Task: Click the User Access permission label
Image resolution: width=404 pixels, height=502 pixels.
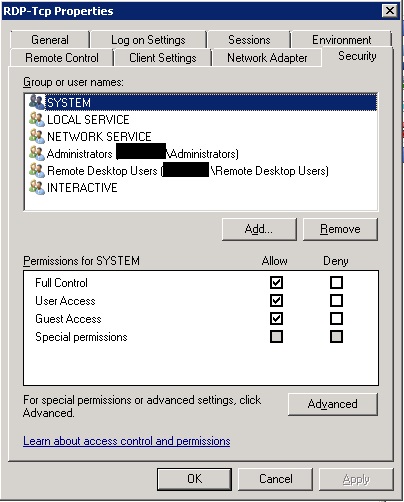Action: 65,301
